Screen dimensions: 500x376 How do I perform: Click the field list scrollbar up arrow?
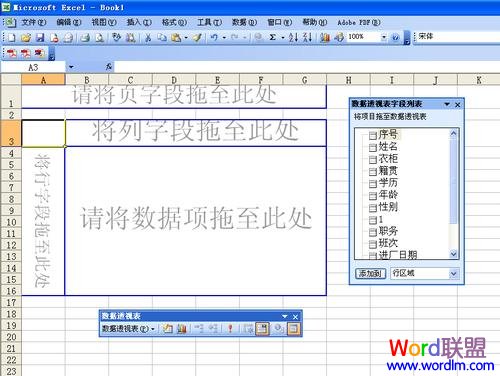pos(453,134)
